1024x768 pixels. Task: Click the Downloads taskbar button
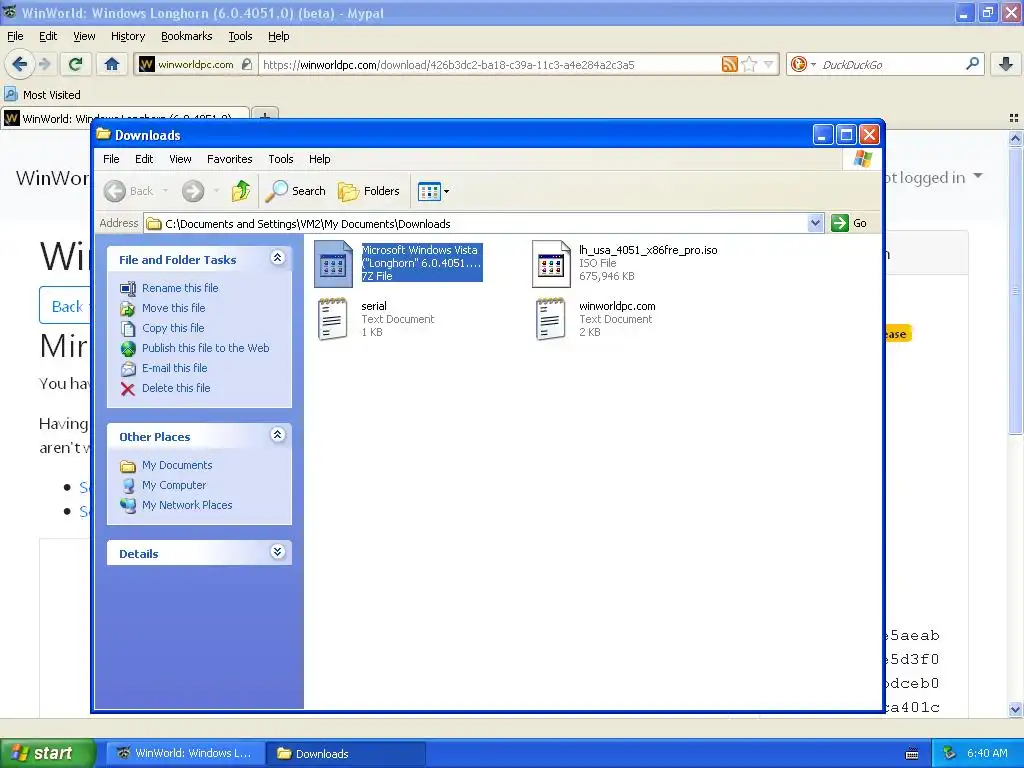(346, 753)
